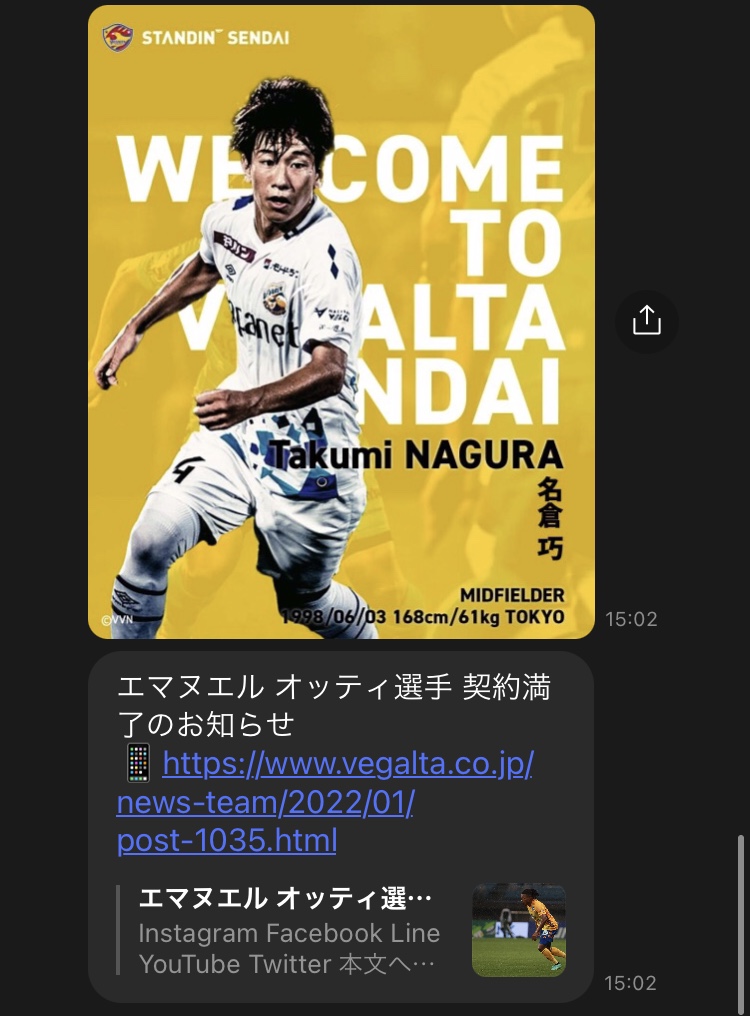Tap the 15:02 timestamp beside the link message
This screenshot has width=750, height=1016.
tap(630, 983)
